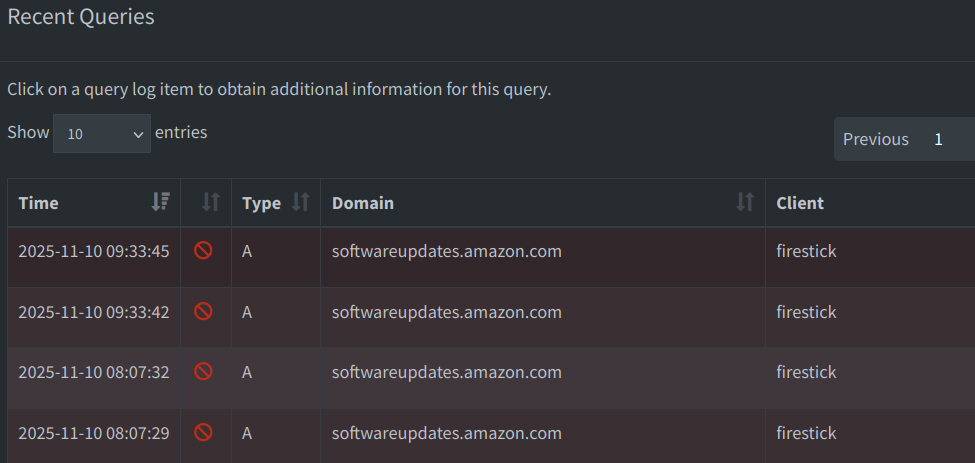The height and width of the screenshot is (463, 975).
Task: Click softwareupdates.amazon.com domain in first row
Action: pyautogui.click(x=446, y=252)
